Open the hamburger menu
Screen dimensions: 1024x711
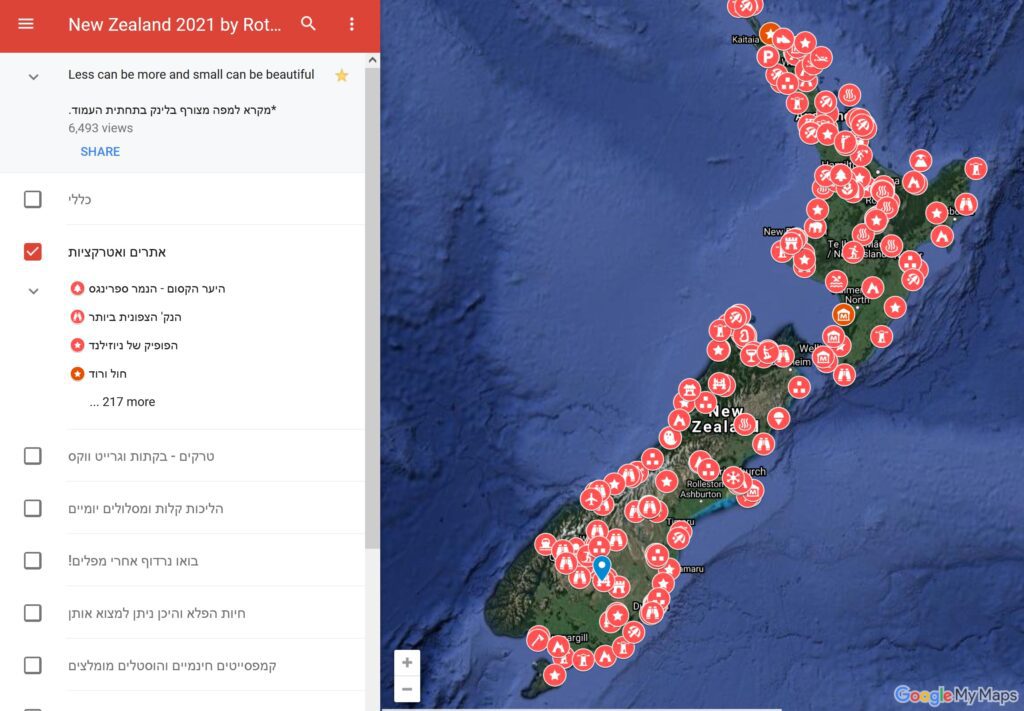(26, 24)
